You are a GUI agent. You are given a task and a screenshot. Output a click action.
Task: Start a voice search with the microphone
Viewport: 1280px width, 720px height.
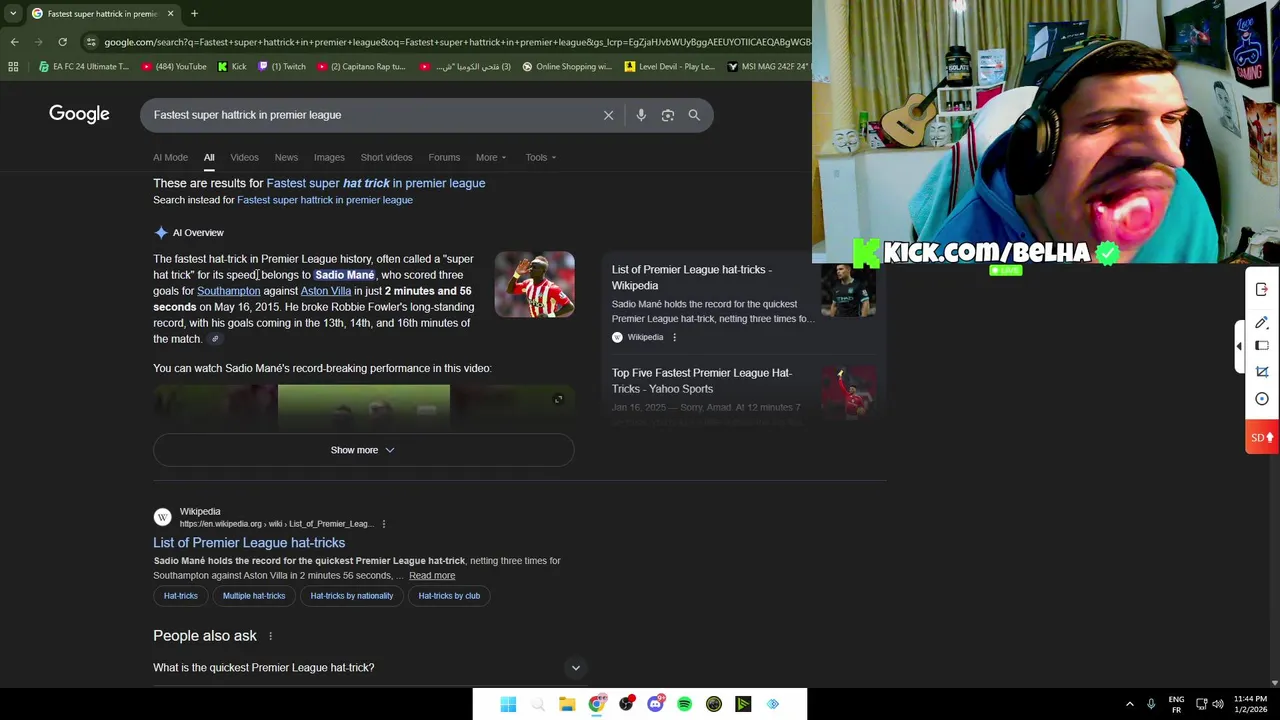[641, 115]
